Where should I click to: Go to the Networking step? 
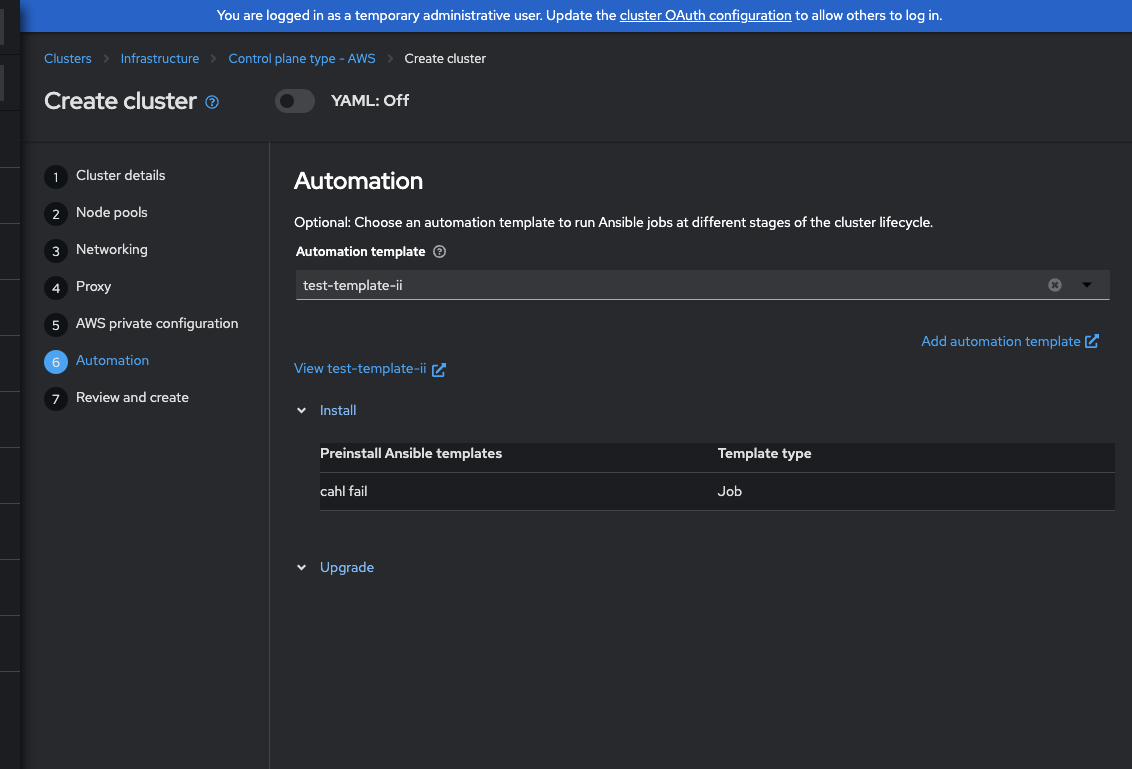(x=111, y=250)
